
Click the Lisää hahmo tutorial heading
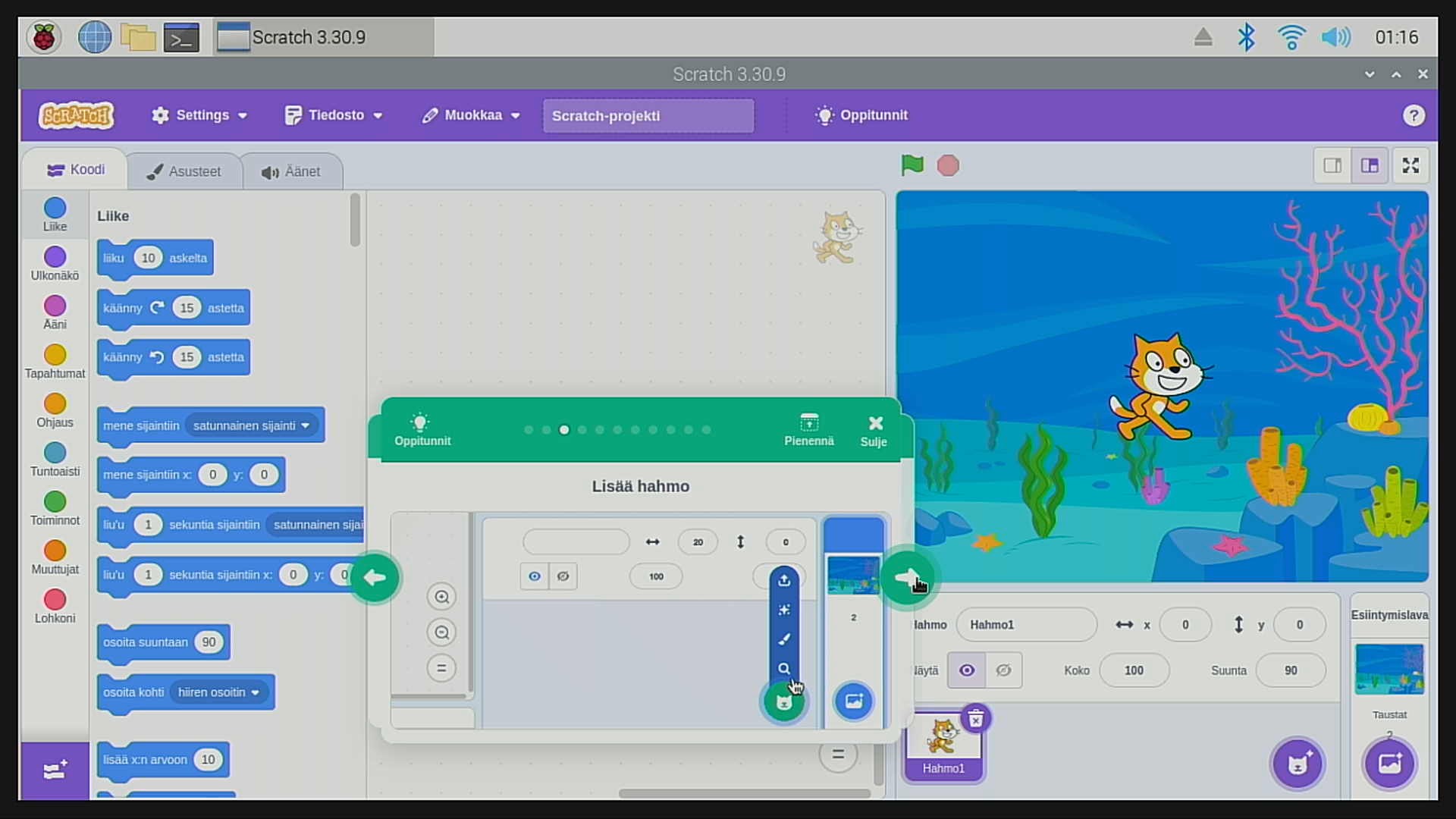pyautogui.click(x=641, y=486)
